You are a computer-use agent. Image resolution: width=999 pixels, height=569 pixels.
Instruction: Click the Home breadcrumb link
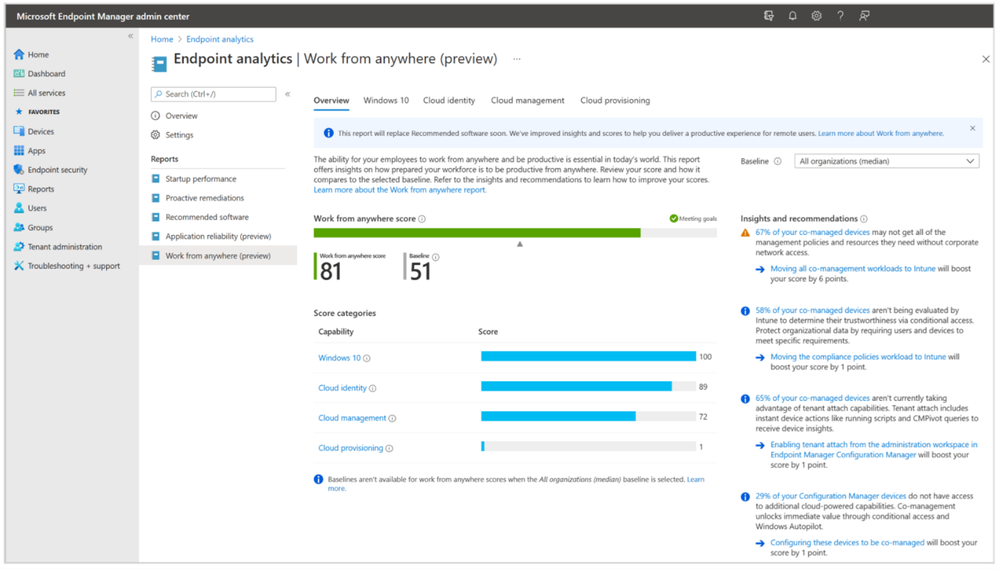pyautogui.click(x=162, y=40)
